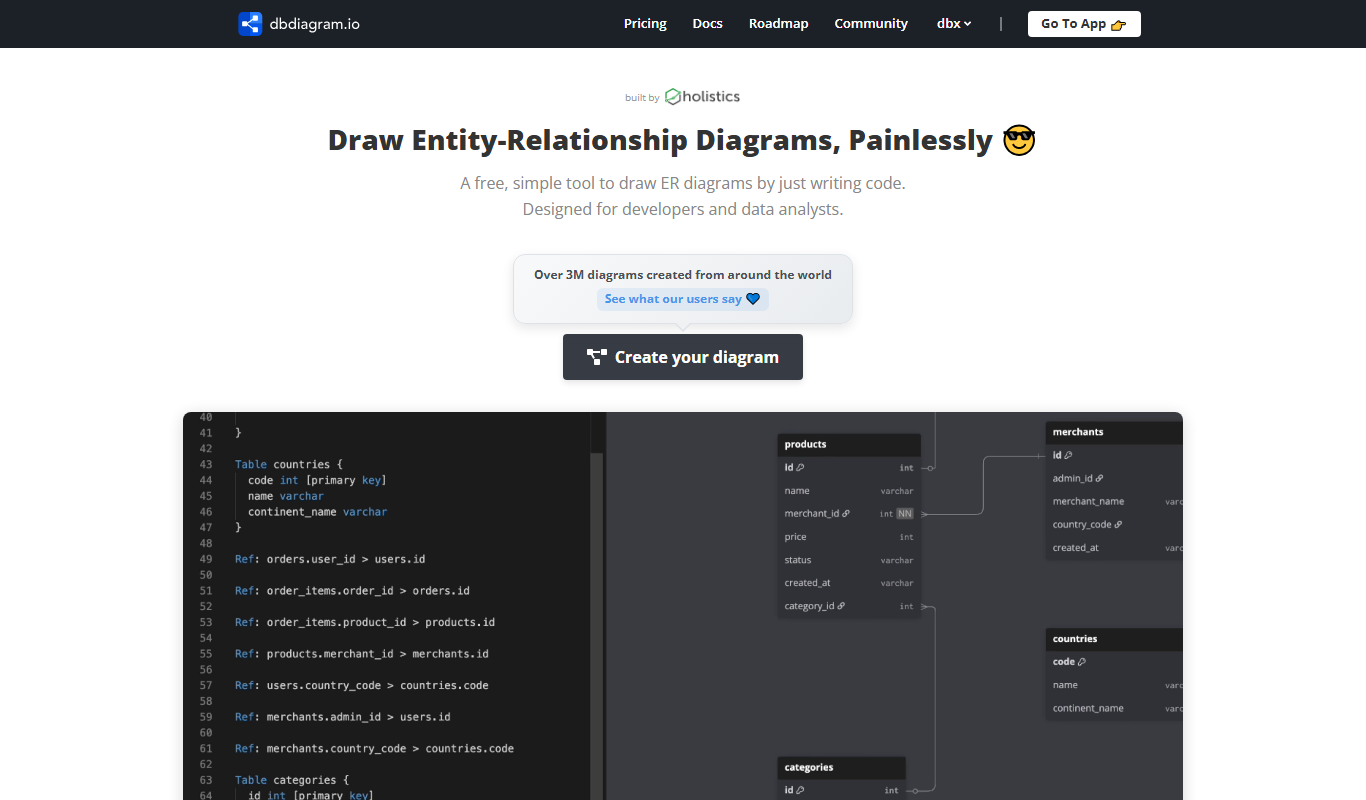Viewport: 1366px width, 800px height.
Task: Click the key icon beside categories id
Action: pos(800,790)
